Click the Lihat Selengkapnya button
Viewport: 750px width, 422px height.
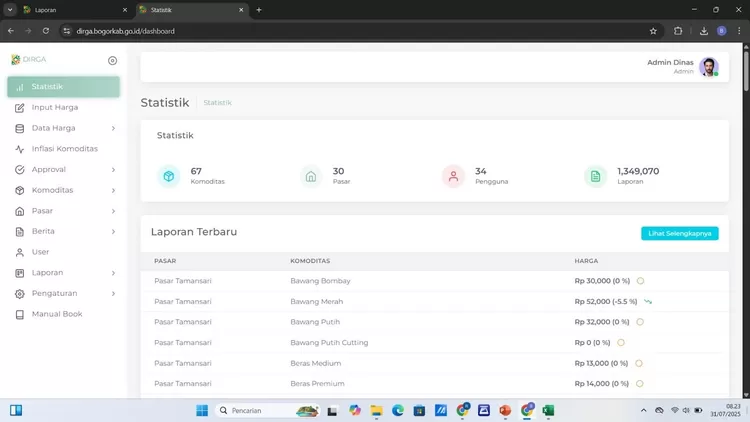[x=679, y=233]
